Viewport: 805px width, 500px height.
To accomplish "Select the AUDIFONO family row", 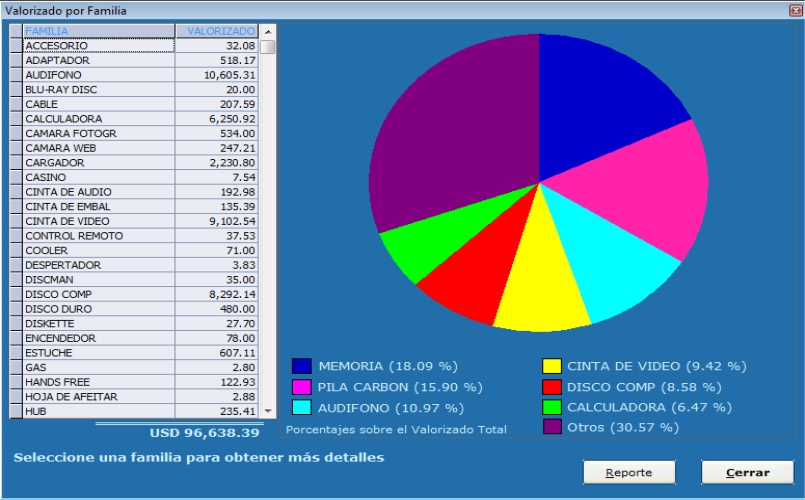I will (98, 75).
